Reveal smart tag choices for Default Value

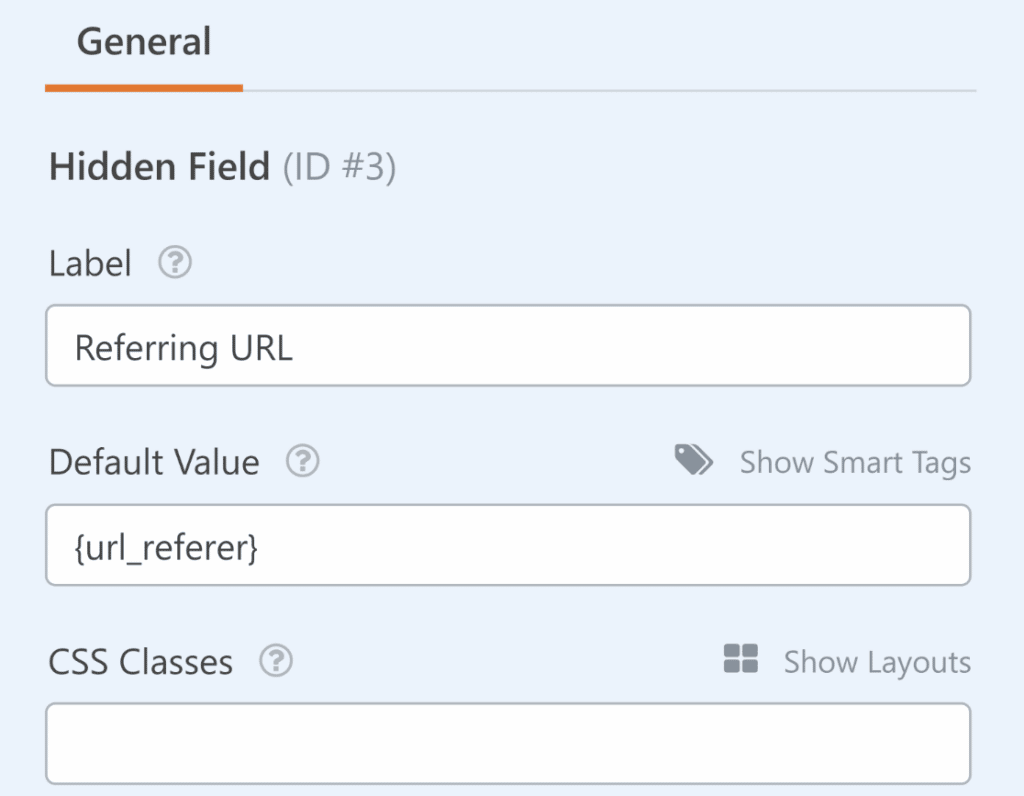coord(855,462)
